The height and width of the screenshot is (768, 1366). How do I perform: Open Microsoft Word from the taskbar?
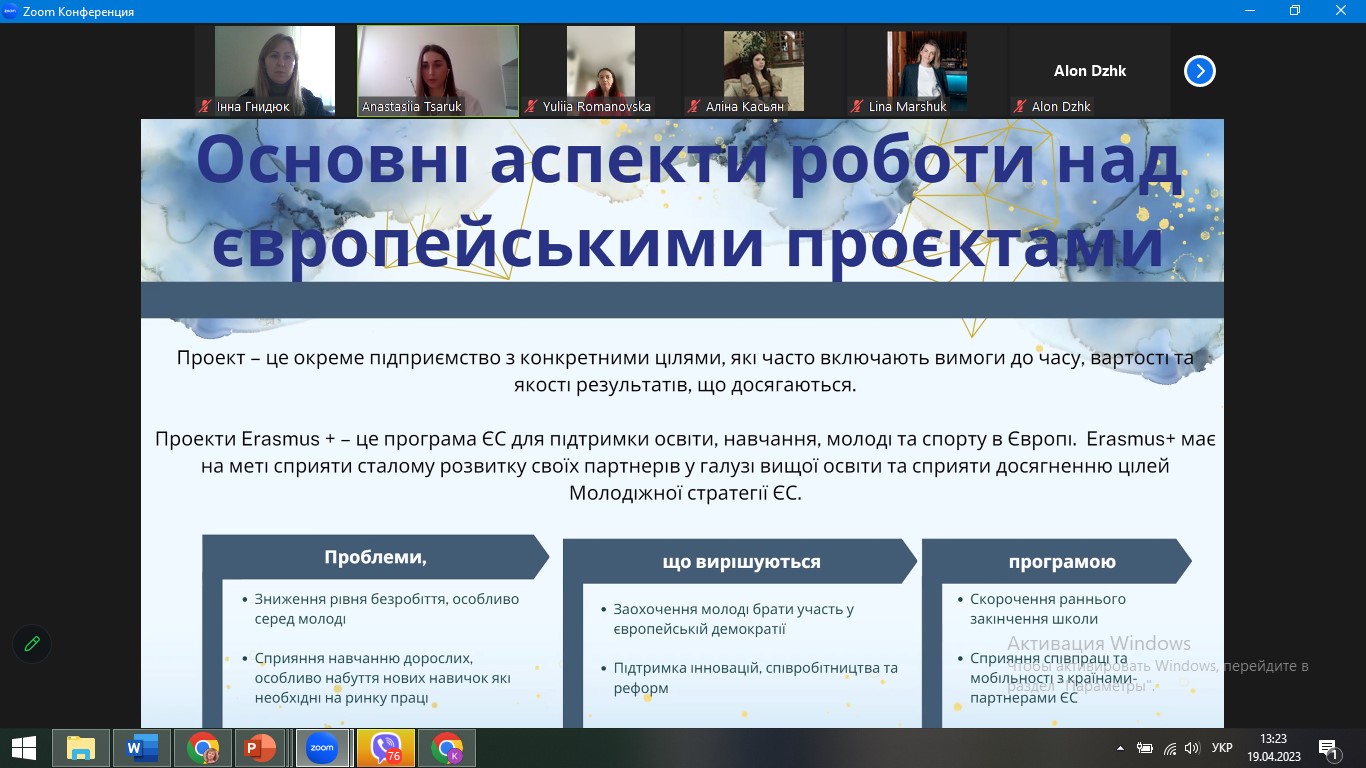pyautogui.click(x=141, y=748)
